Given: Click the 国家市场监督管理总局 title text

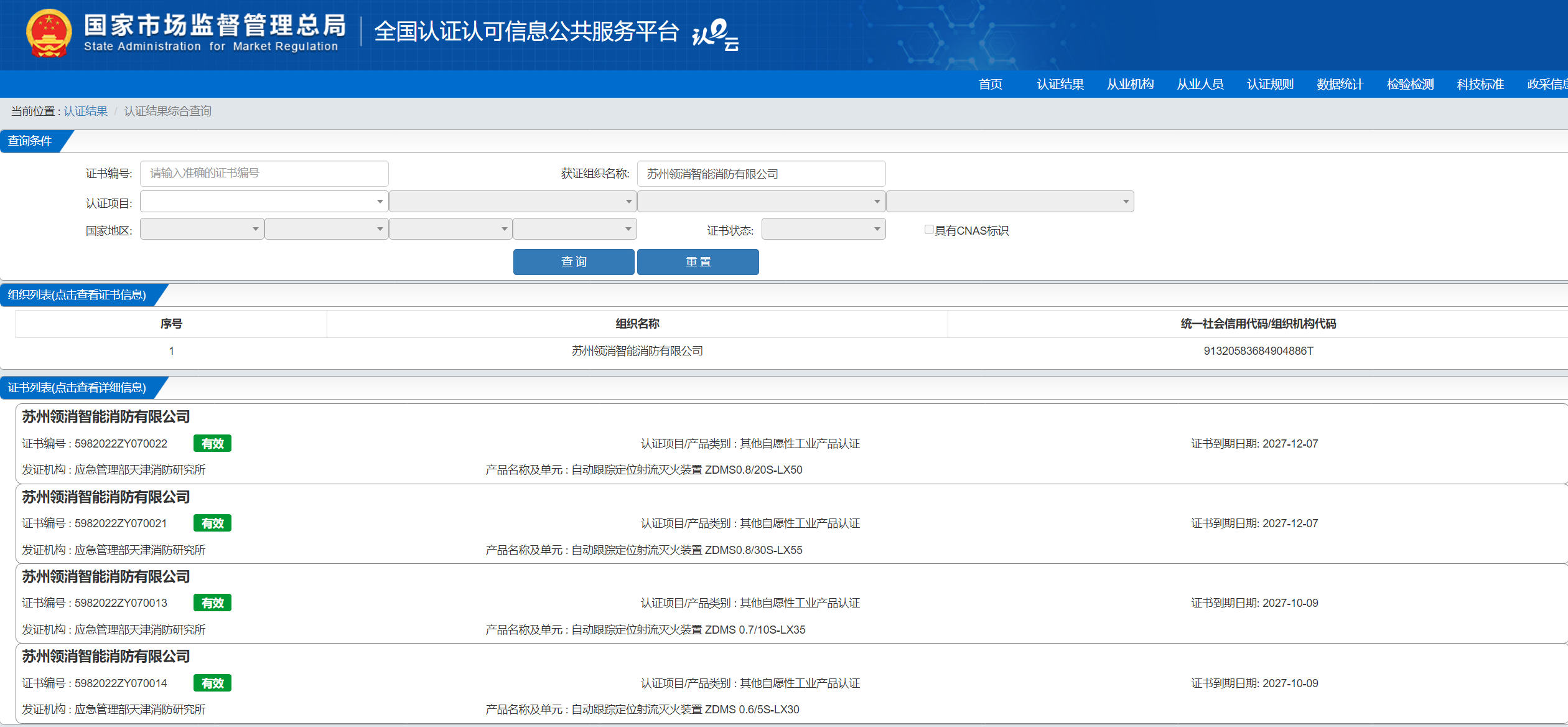Looking at the screenshot, I should click(x=215, y=26).
